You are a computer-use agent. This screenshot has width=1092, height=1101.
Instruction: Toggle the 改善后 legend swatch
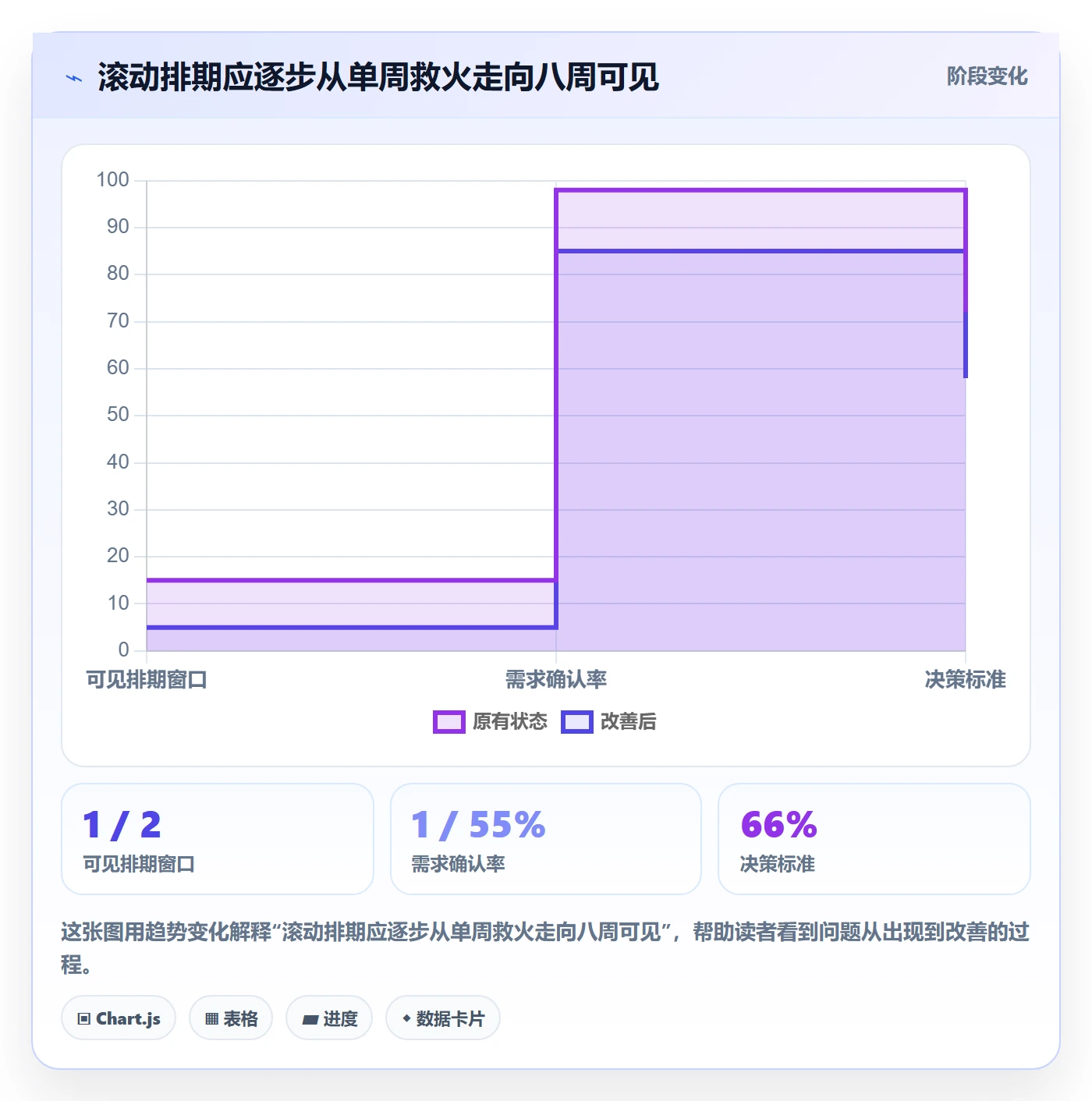(577, 722)
